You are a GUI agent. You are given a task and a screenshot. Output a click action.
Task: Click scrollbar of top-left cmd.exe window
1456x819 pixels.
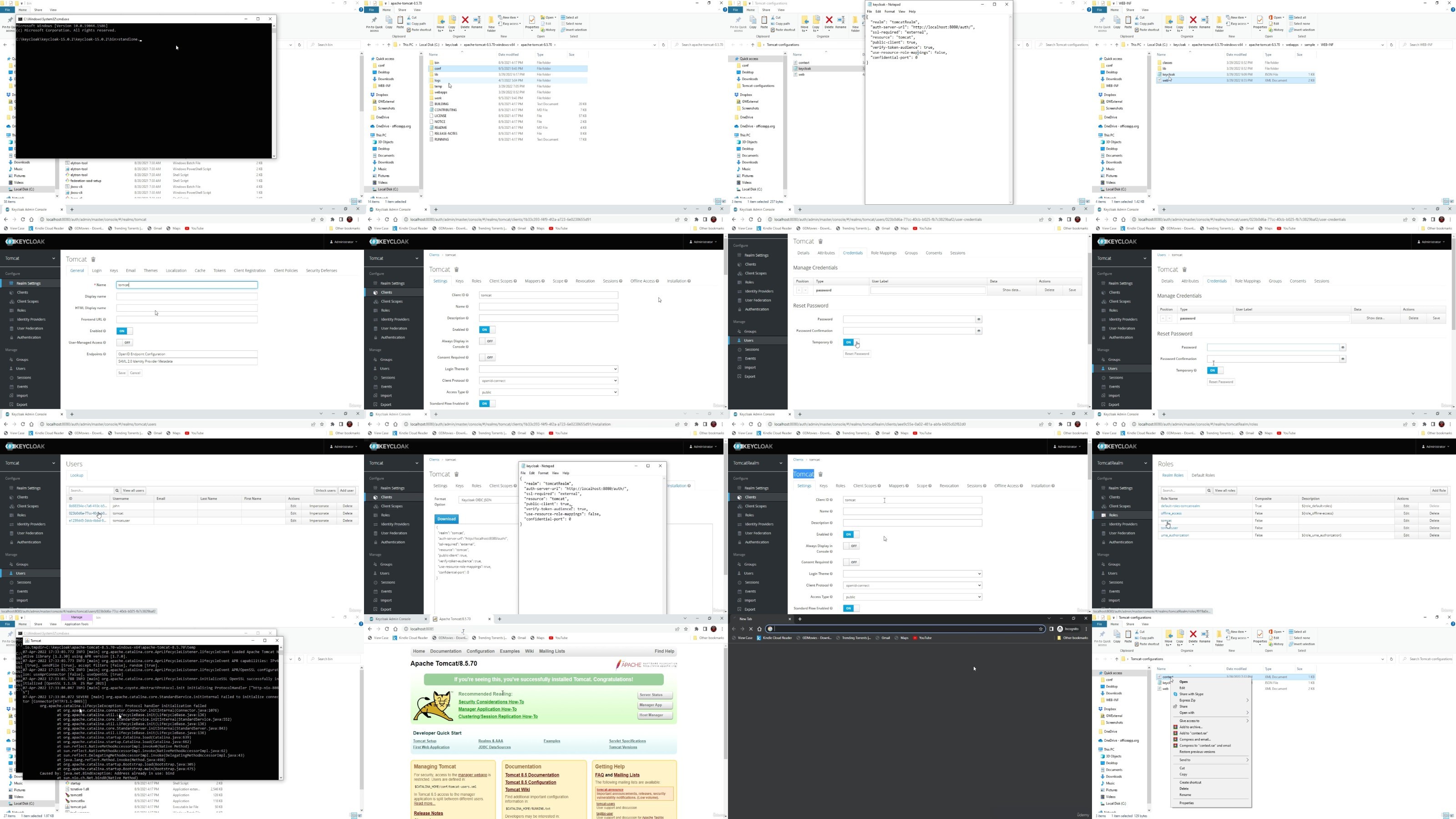274,91
